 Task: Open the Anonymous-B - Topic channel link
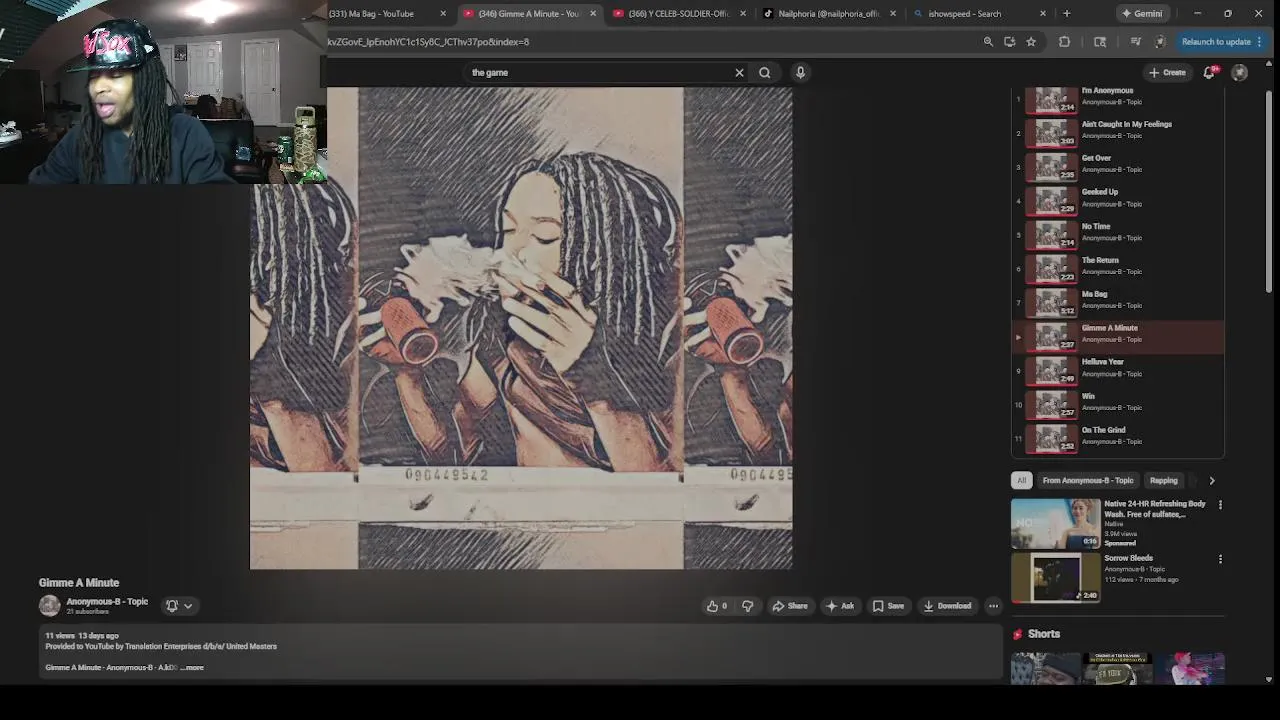(x=107, y=602)
